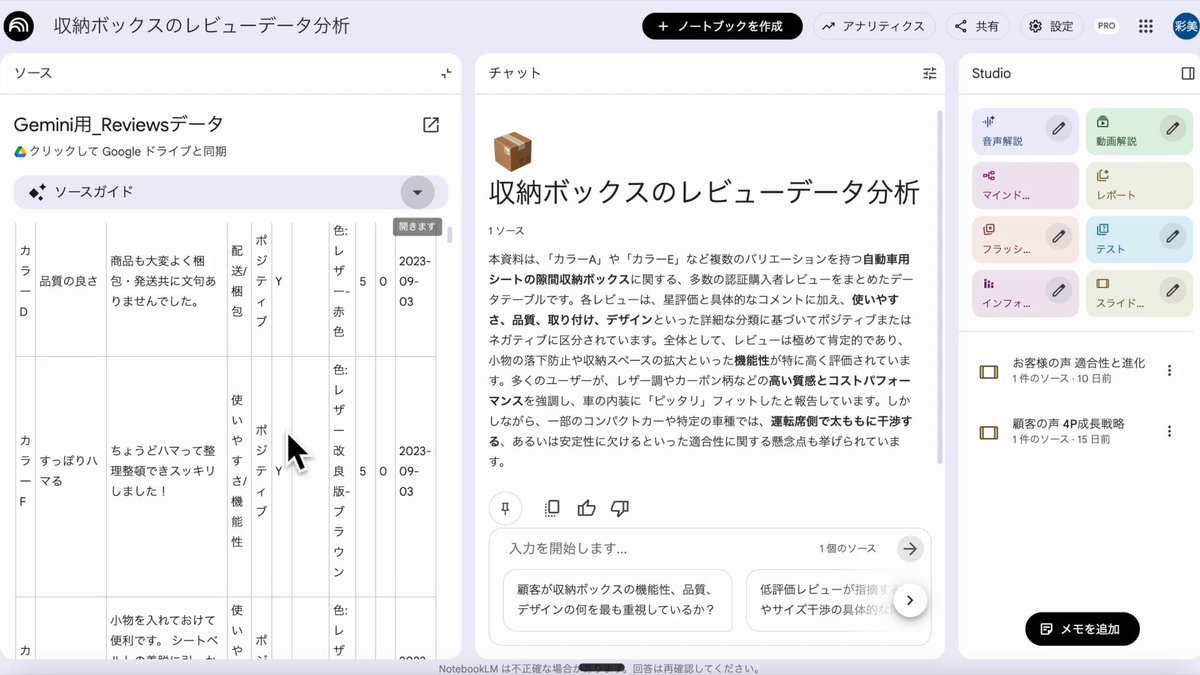This screenshot has height=675, width=1200.
Task: Pin the summary with pin icon
Action: tap(505, 508)
